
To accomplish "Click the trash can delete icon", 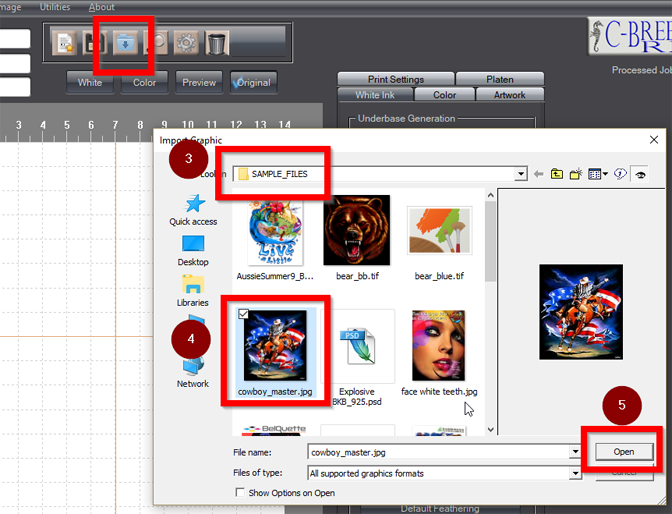I will tap(217, 43).
